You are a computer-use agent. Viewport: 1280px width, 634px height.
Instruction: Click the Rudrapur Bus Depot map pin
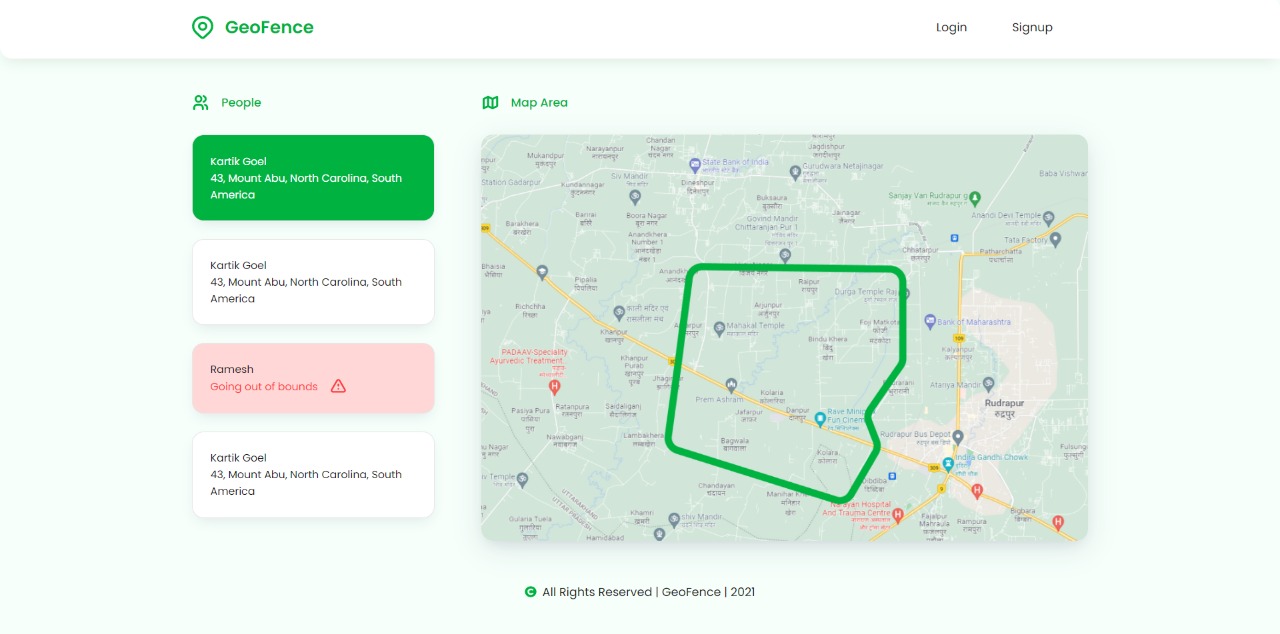click(958, 437)
